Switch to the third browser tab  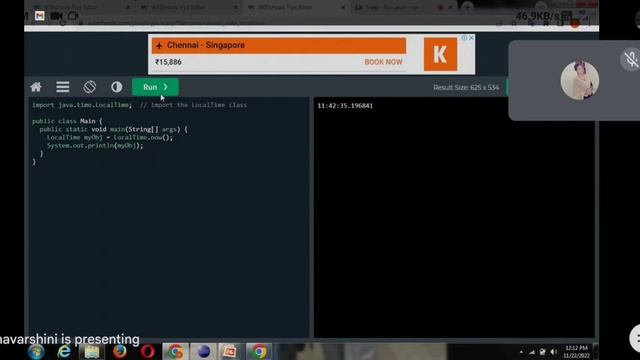[x=296, y=7]
